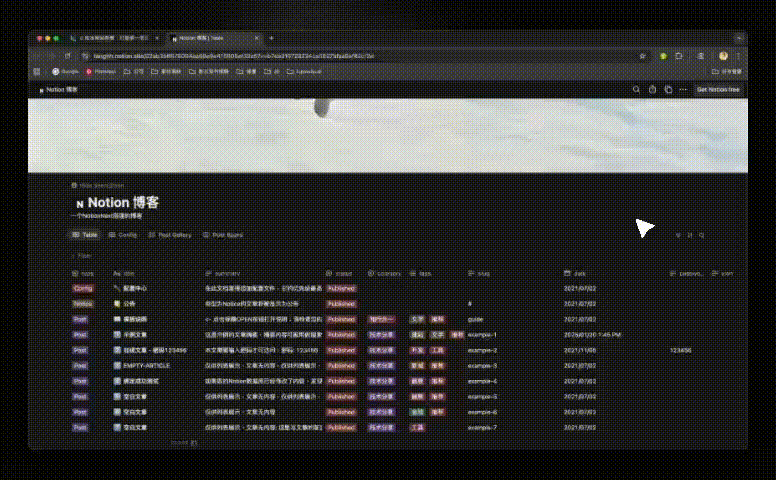The image size is (776, 480).
Task: Open the slug column header menu
Action: click(479, 274)
